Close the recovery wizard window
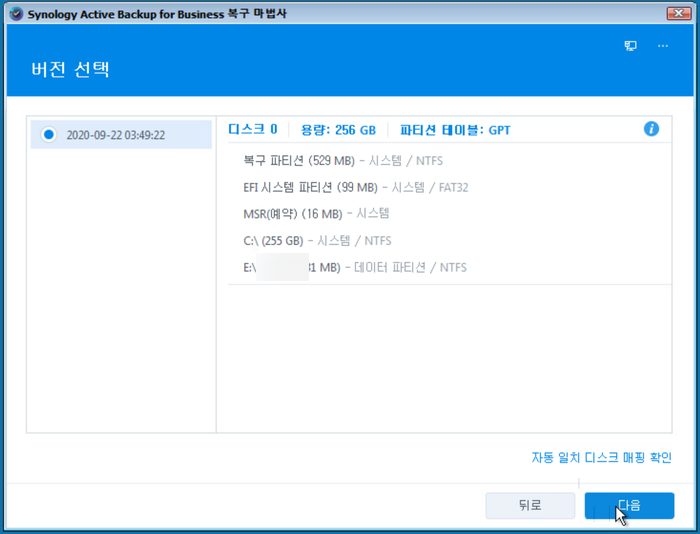This screenshot has width=700, height=534. click(679, 13)
